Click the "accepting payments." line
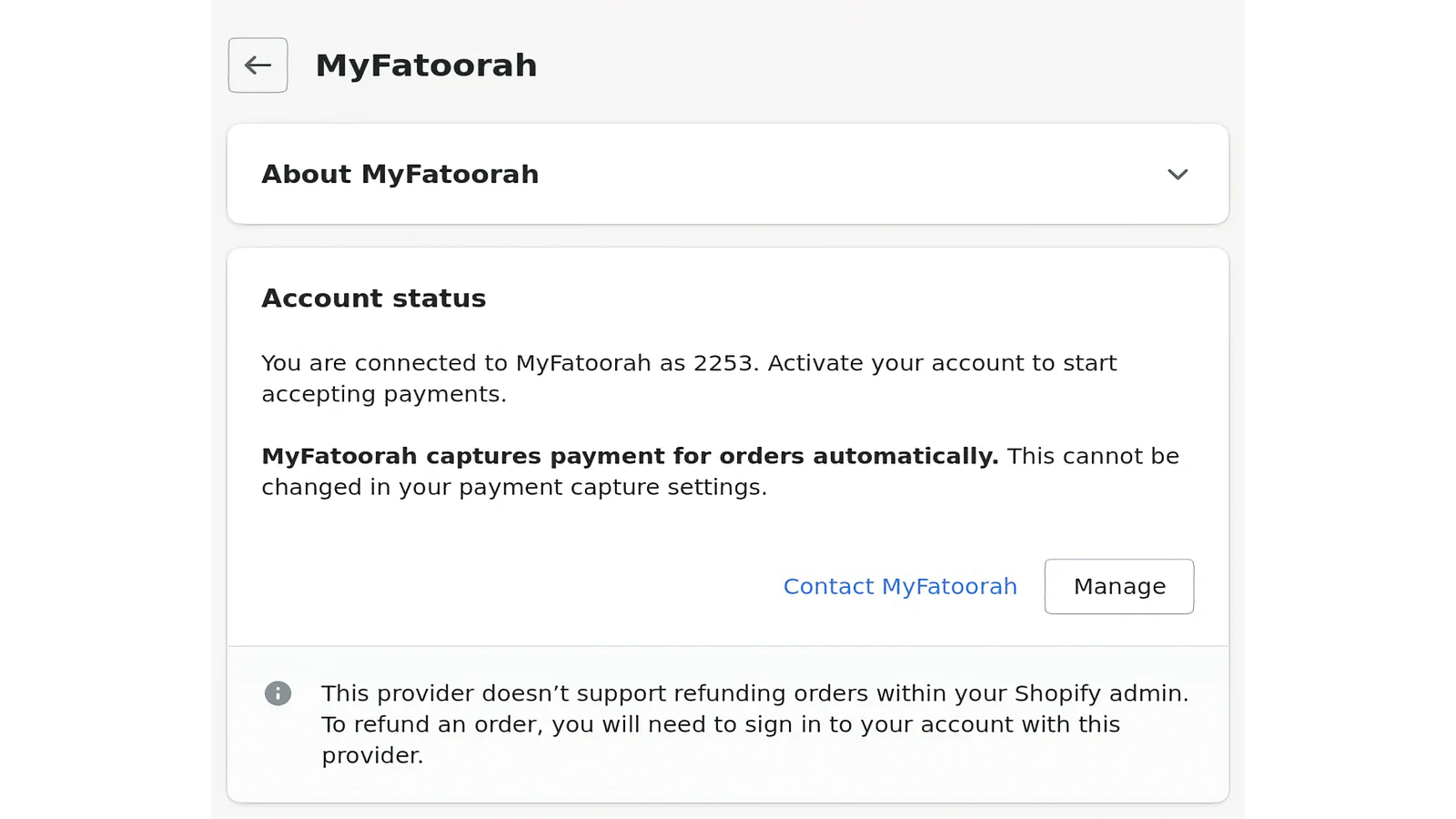The width and height of the screenshot is (1456, 819). (383, 394)
